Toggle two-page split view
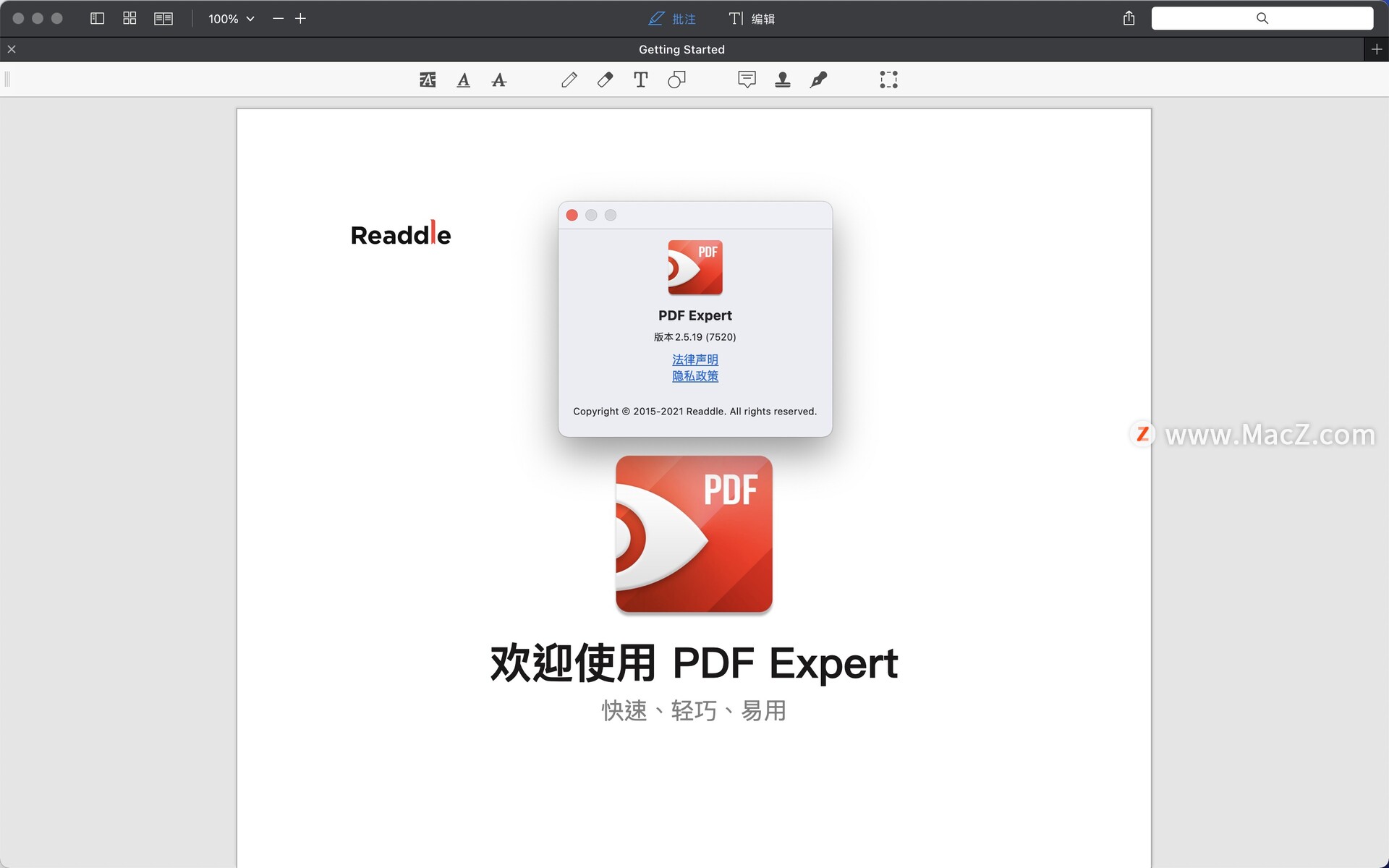 pos(163,18)
